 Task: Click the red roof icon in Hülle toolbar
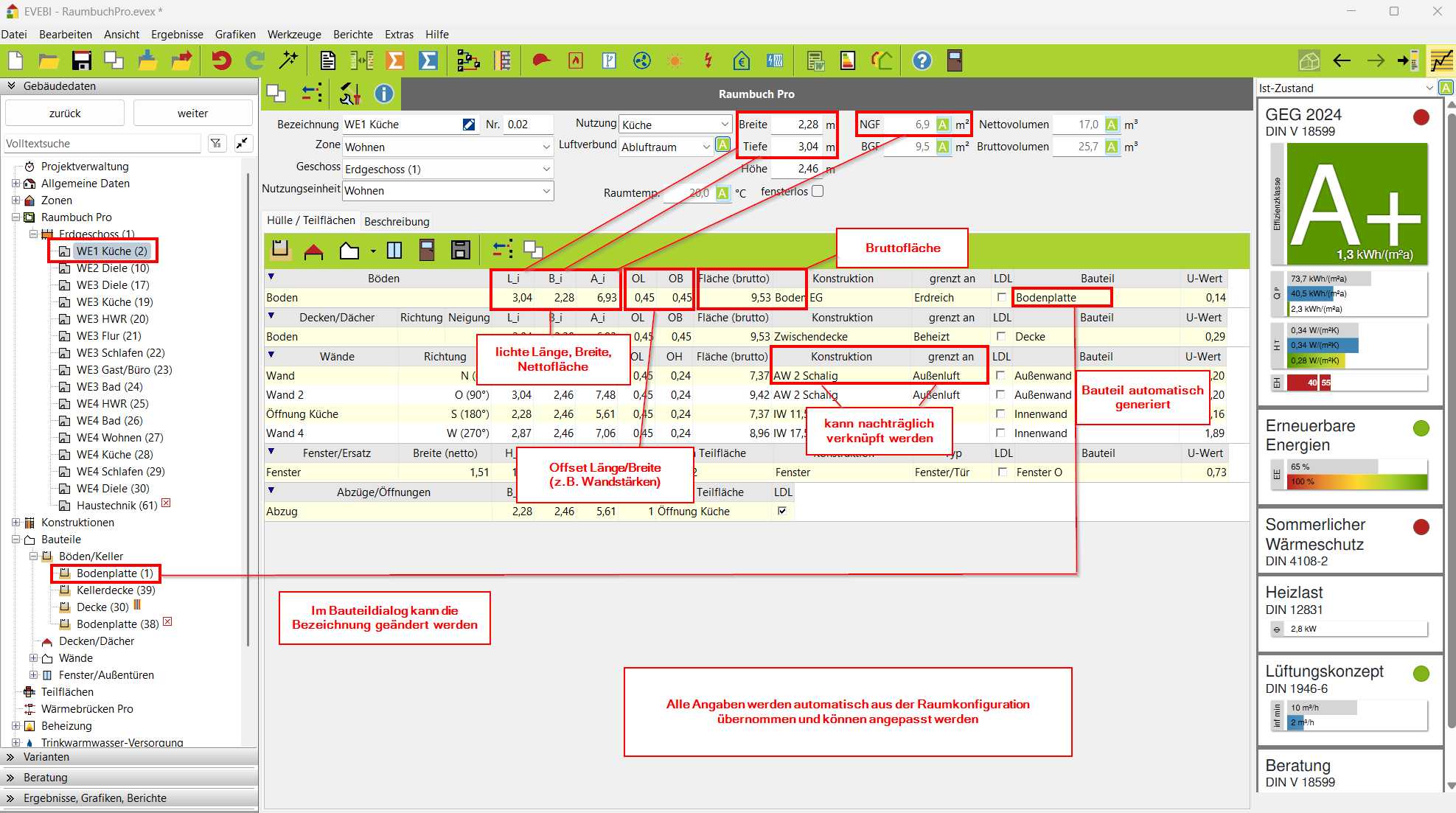pyautogui.click(x=314, y=251)
